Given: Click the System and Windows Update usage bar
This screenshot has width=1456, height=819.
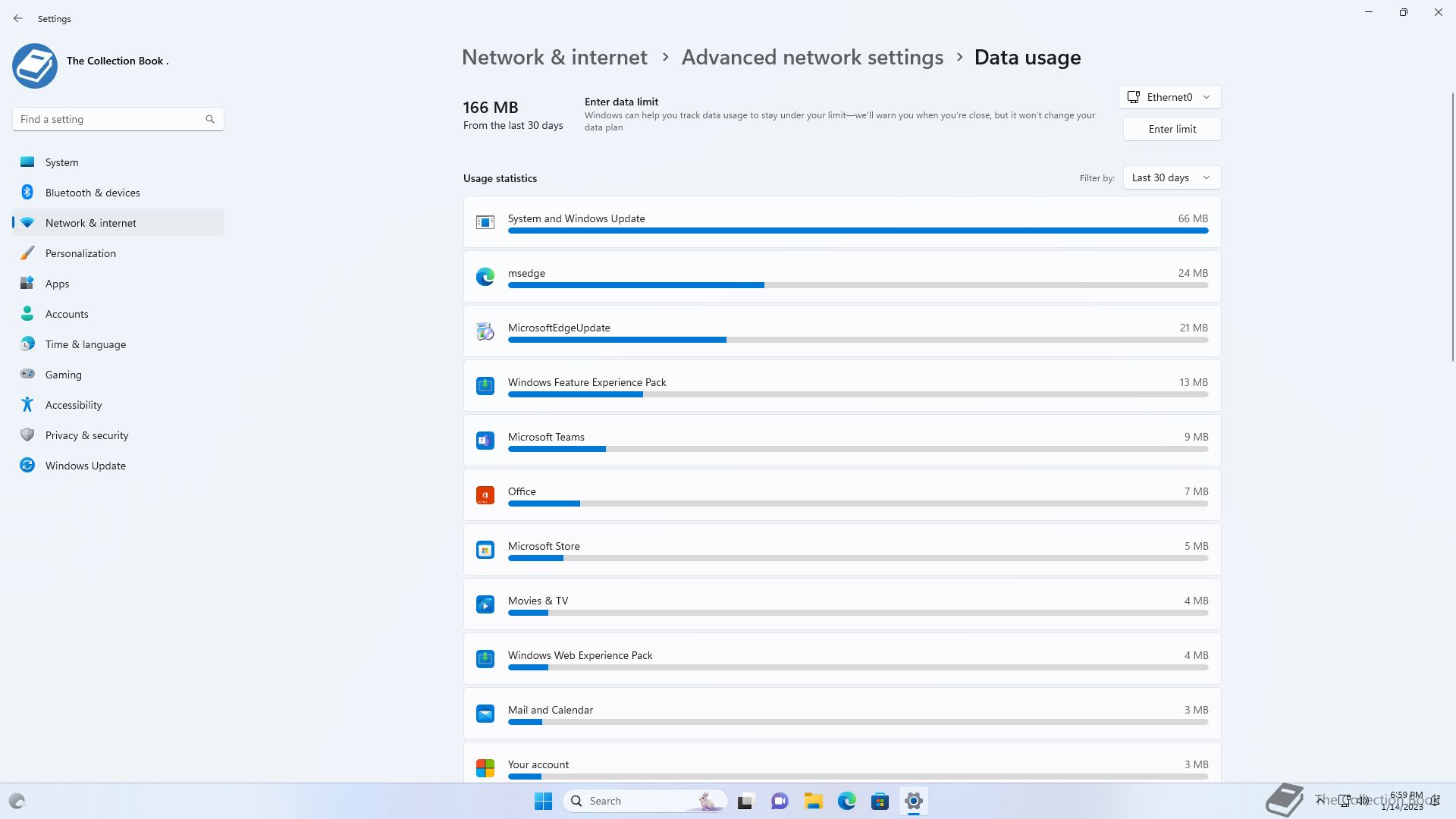Looking at the screenshot, I should click(858, 231).
